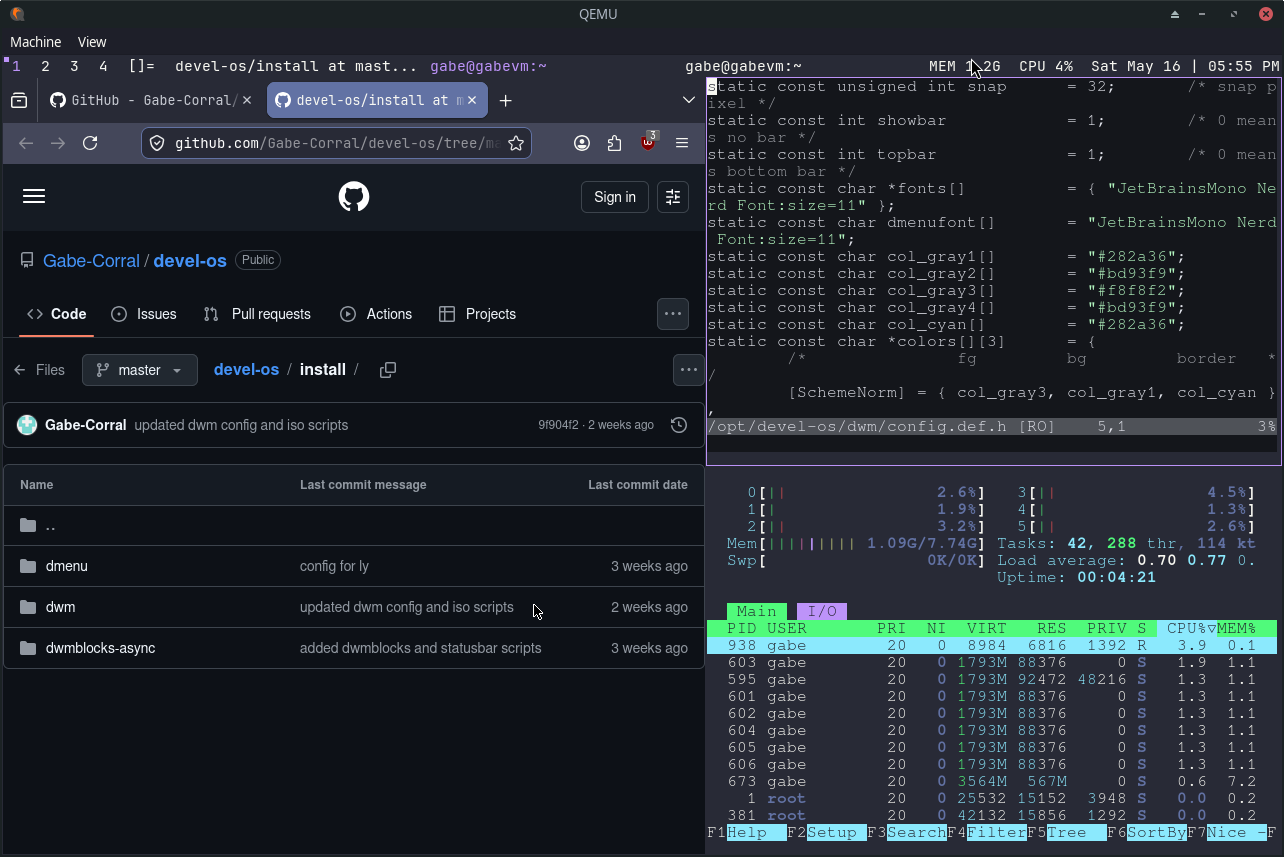This screenshot has height=857, width=1284.
Task: Open the Firefox sidebar/tab overview icon
Action: tap(19, 100)
